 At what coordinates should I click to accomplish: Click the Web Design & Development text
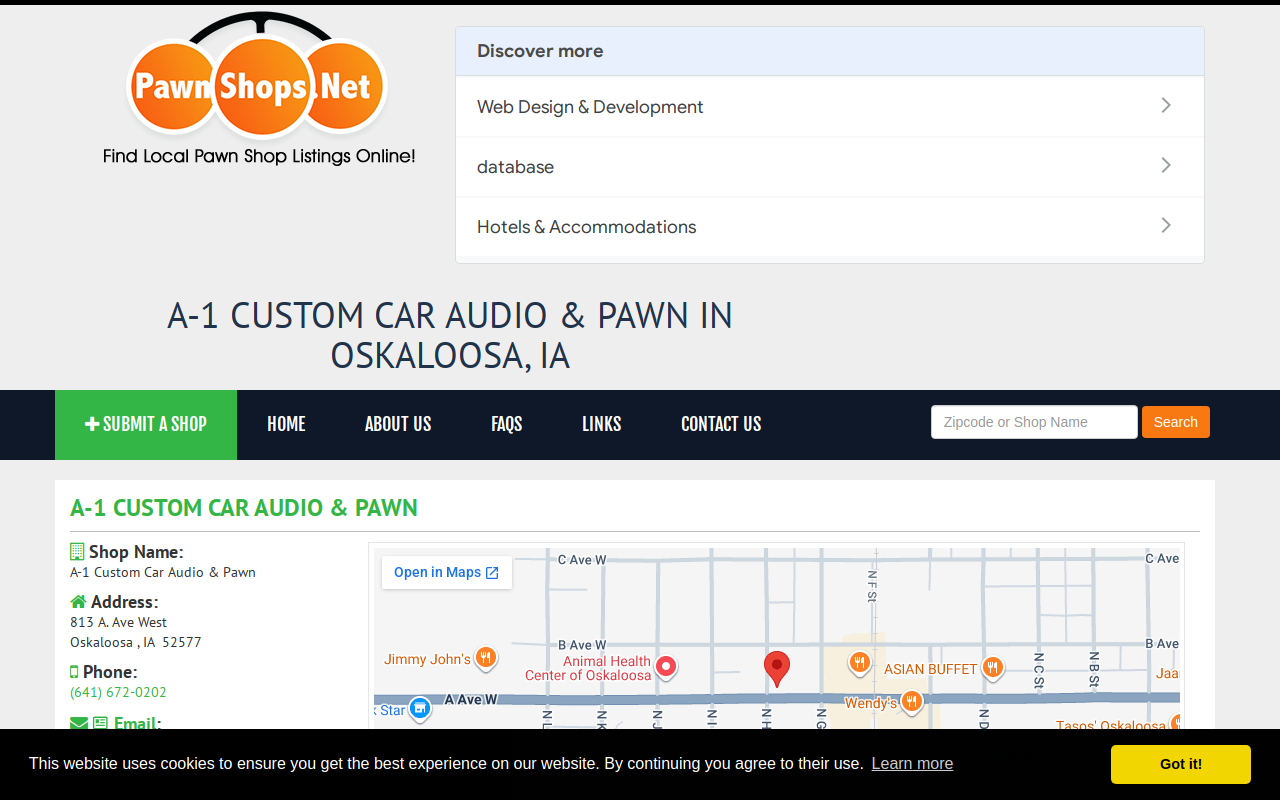pos(590,107)
